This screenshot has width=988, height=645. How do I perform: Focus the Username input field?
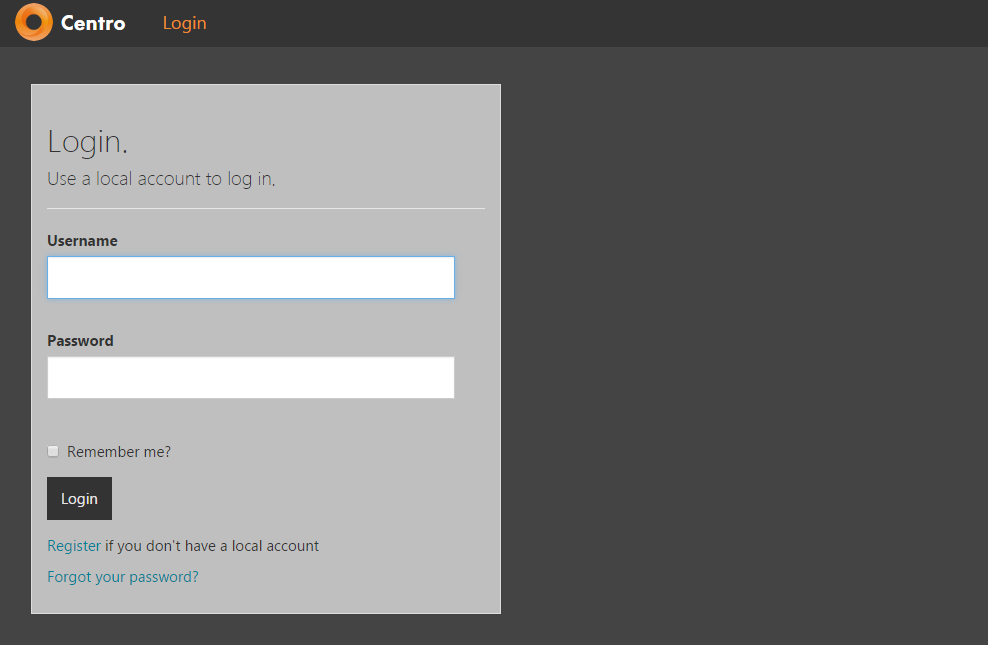[x=250, y=278]
